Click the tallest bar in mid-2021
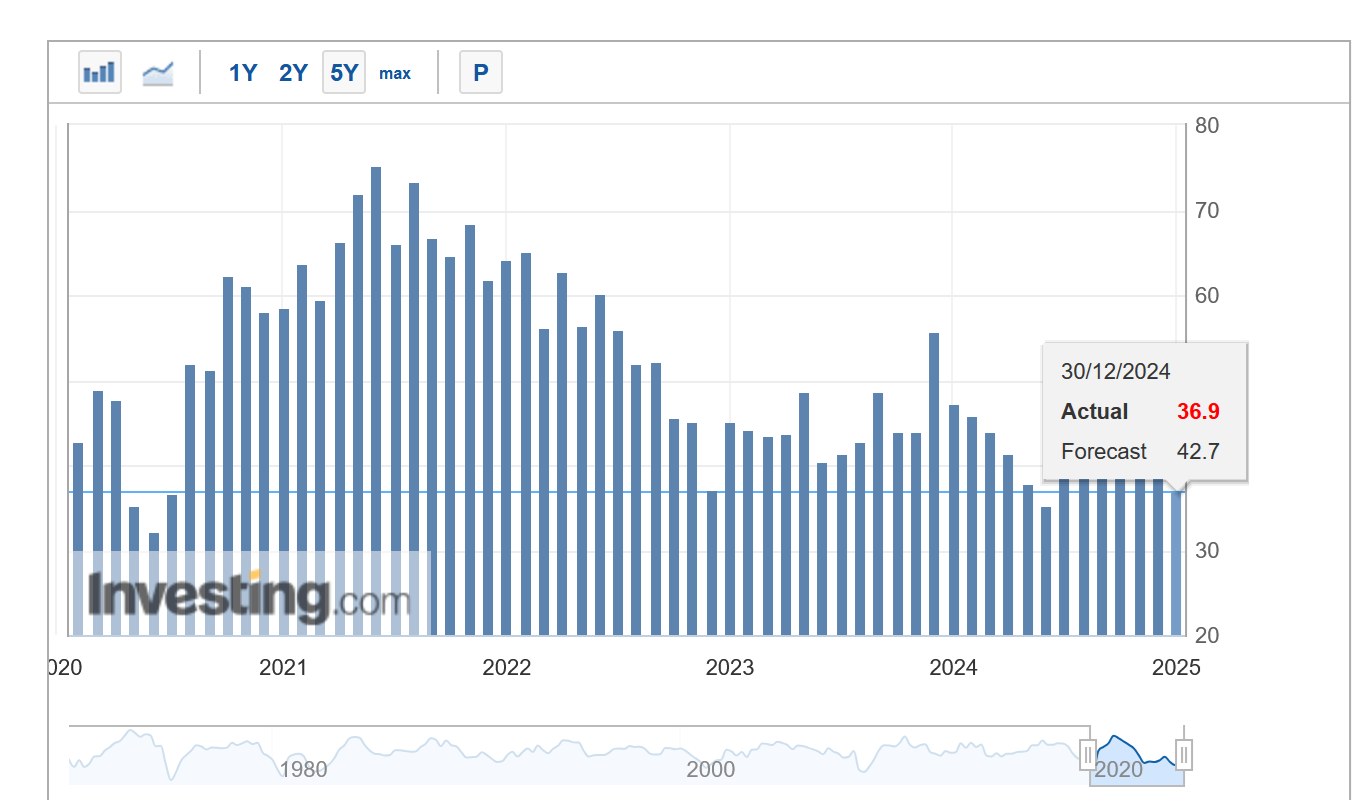Image resolution: width=1355 pixels, height=800 pixels. pos(376,401)
